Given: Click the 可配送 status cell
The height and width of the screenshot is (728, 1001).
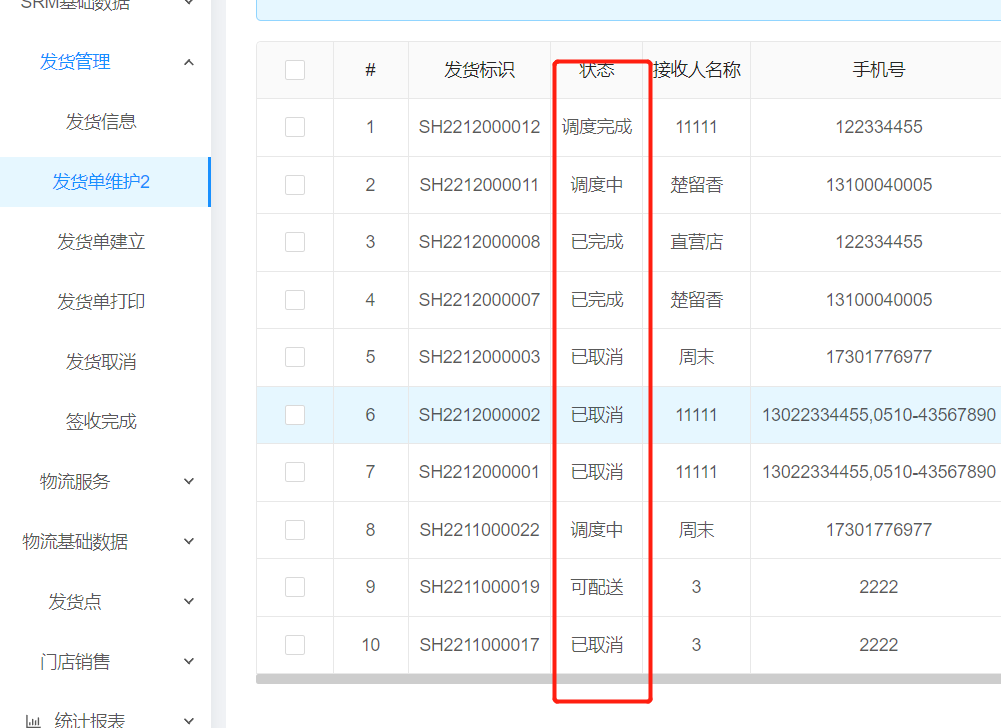Looking at the screenshot, I should point(597,587).
